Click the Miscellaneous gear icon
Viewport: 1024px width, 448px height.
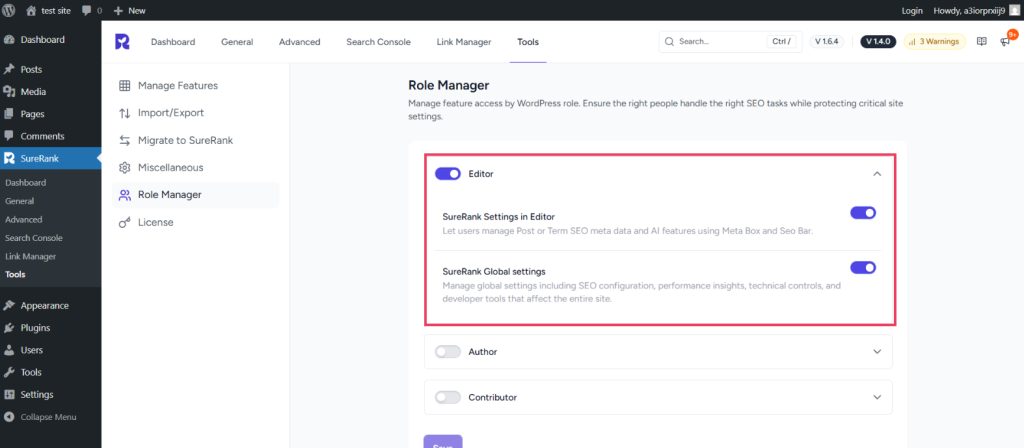point(124,168)
